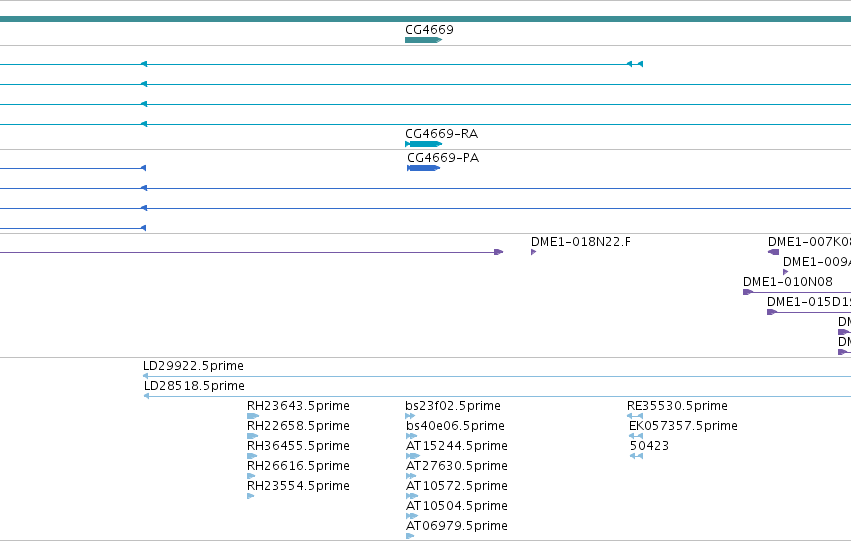Click the EK057357.5prime arrow glyph
851x541 pixels.
636,436
